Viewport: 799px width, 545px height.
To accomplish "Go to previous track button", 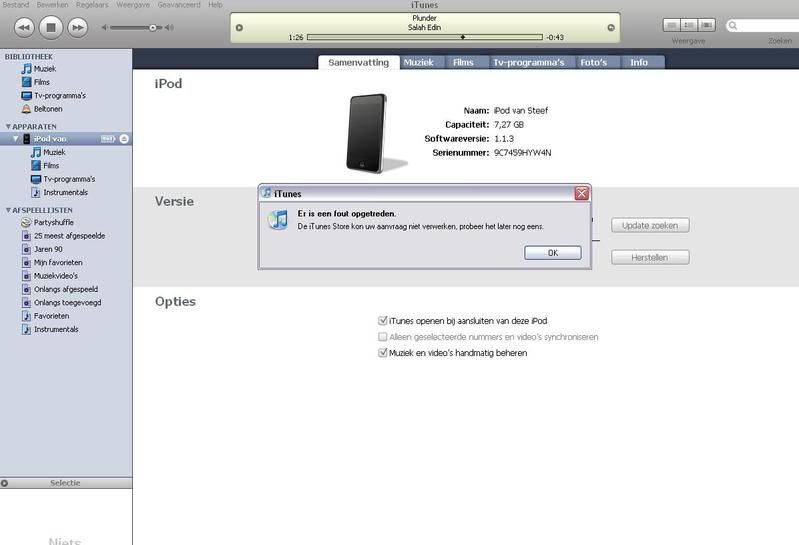I will tap(25, 27).
